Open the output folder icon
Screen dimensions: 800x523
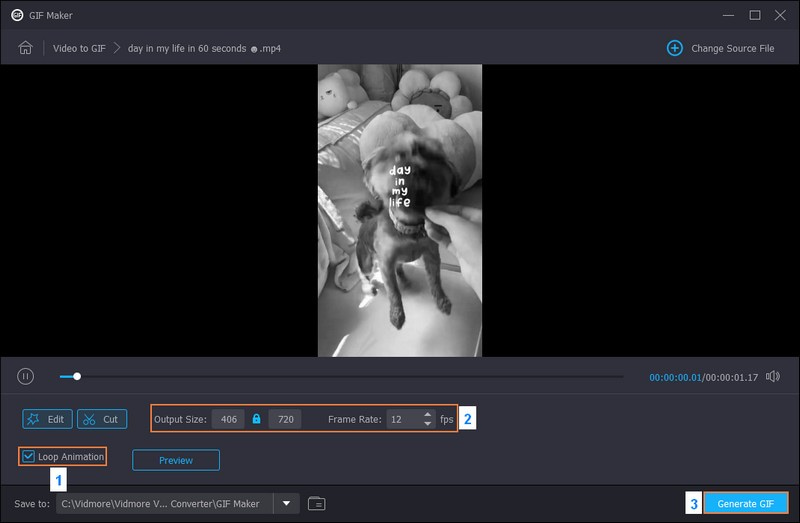[x=317, y=504]
